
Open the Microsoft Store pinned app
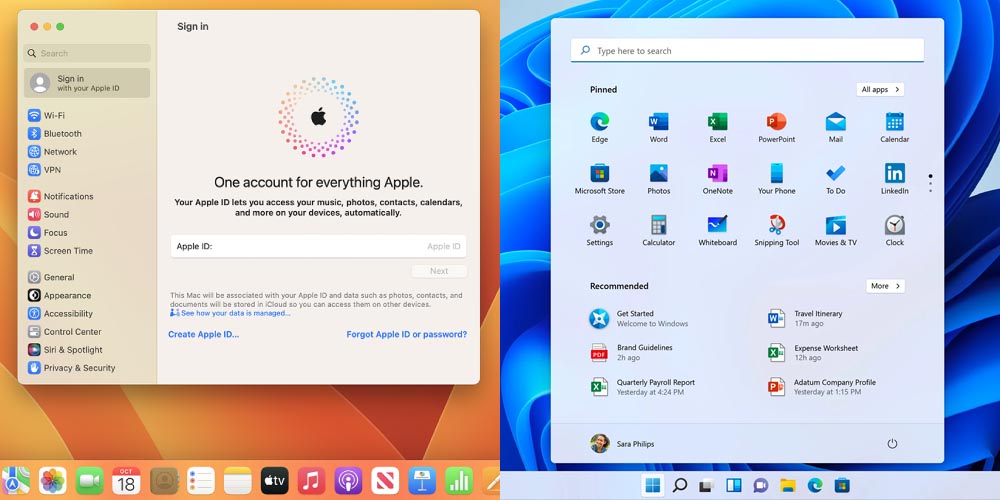(x=599, y=173)
